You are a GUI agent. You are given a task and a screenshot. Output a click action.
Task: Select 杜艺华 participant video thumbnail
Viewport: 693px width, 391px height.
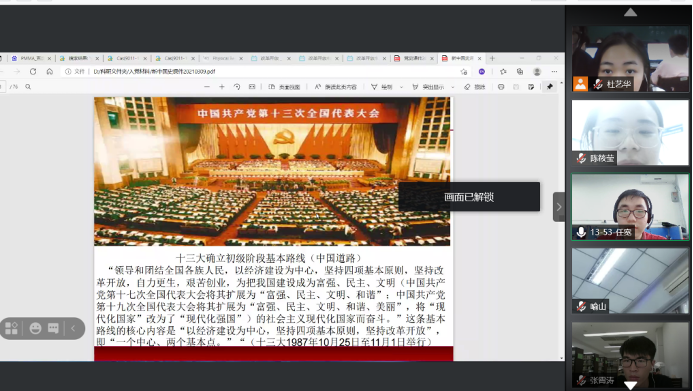coord(630,59)
